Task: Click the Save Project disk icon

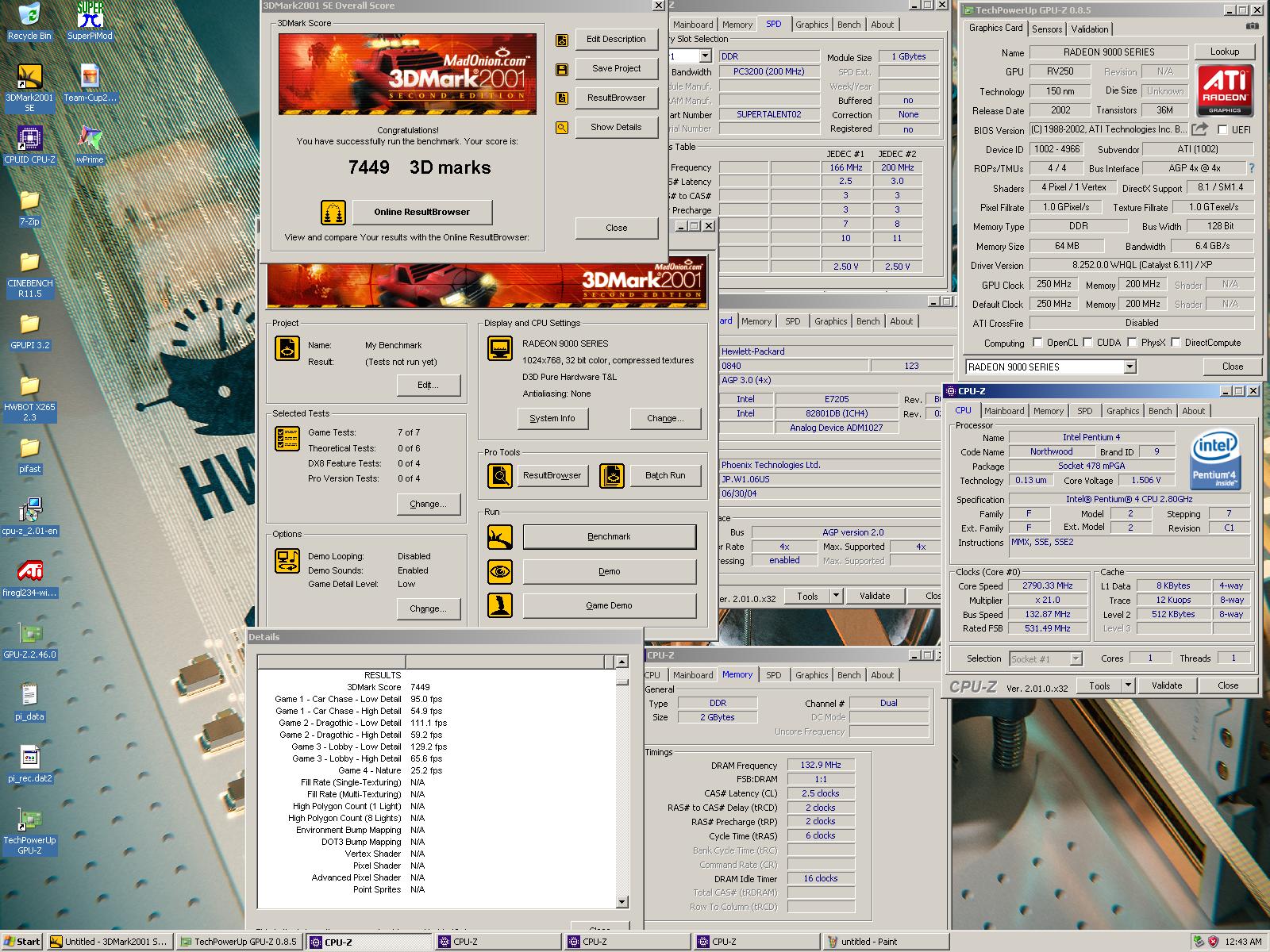Action: coord(562,69)
